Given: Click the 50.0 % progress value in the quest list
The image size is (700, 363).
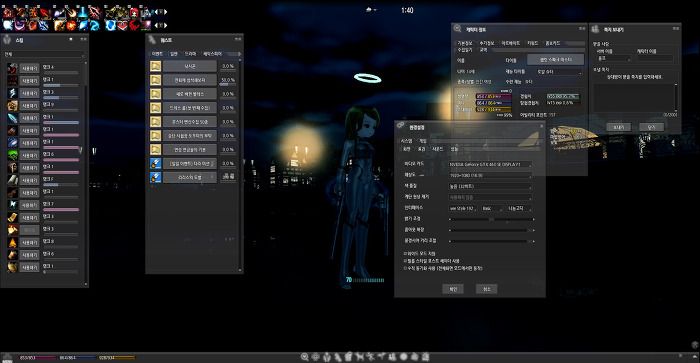Looking at the screenshot, I should click(x=228, y=80).
